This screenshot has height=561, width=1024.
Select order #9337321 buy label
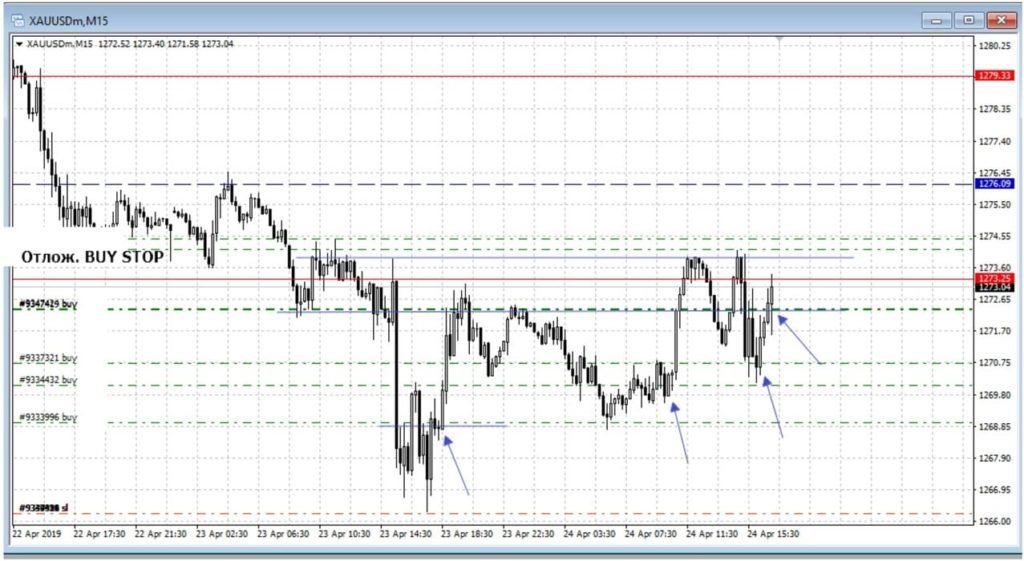(47, 358)
